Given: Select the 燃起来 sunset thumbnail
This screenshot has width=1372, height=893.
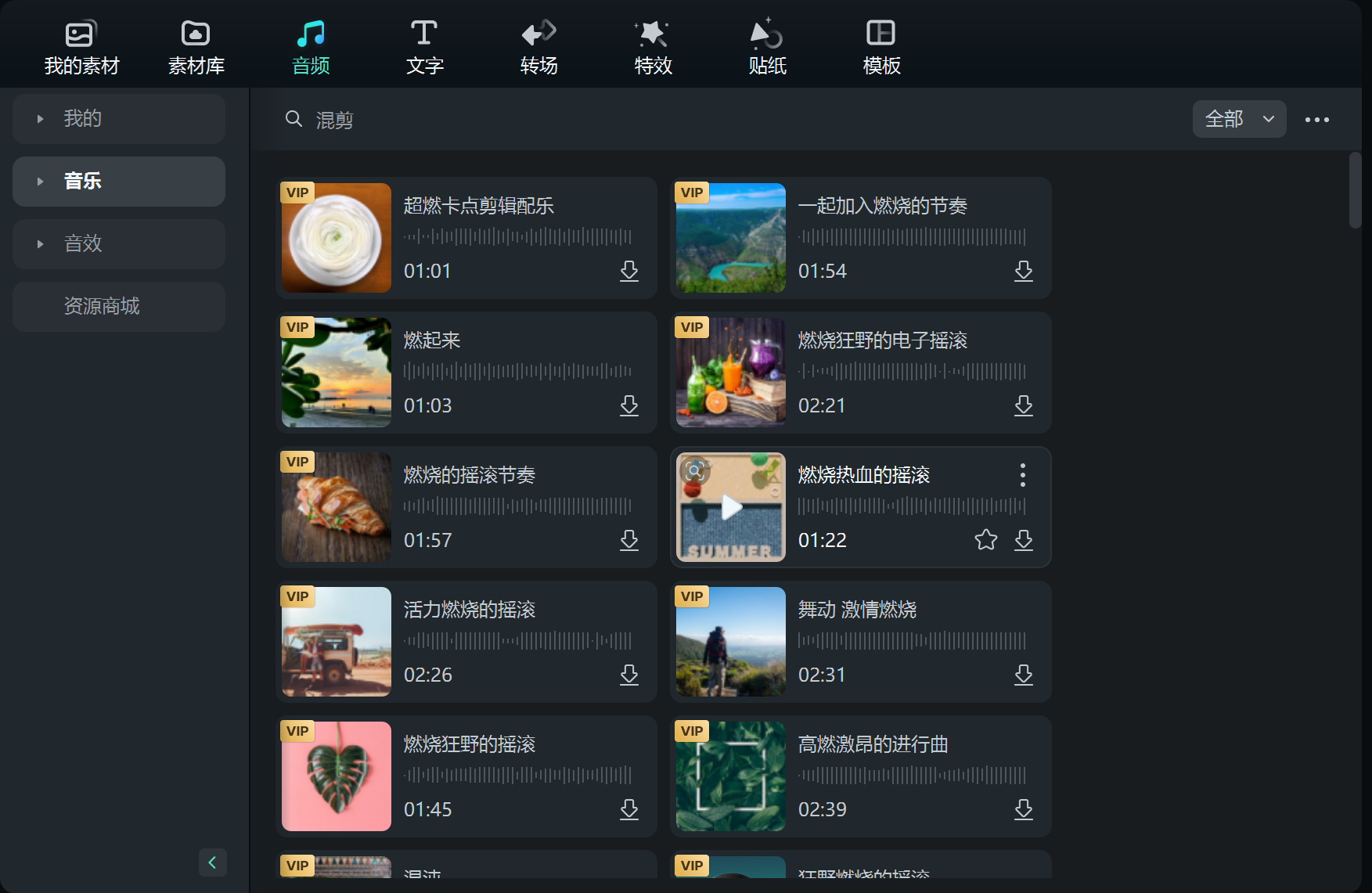Looking at the screenshot, I should 337,373.
